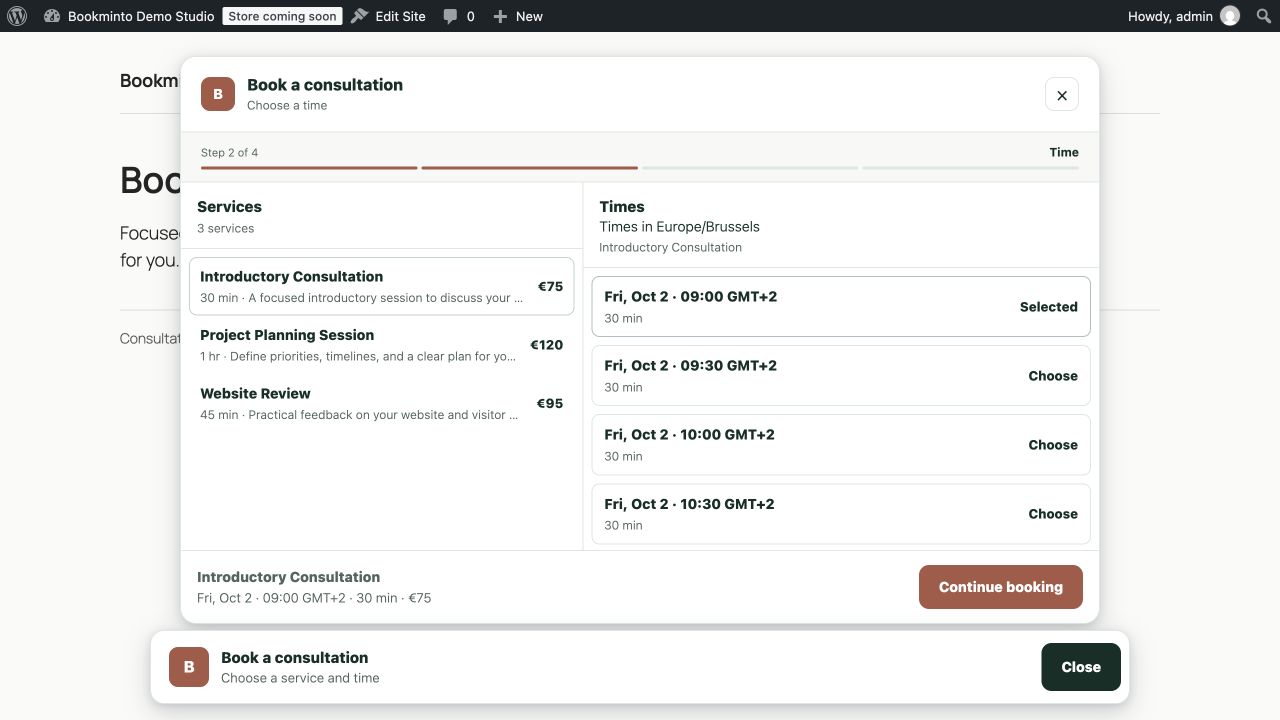Screen dimensions: 1280x720
Task: Open the New content menu
Action: click(518, 16)
